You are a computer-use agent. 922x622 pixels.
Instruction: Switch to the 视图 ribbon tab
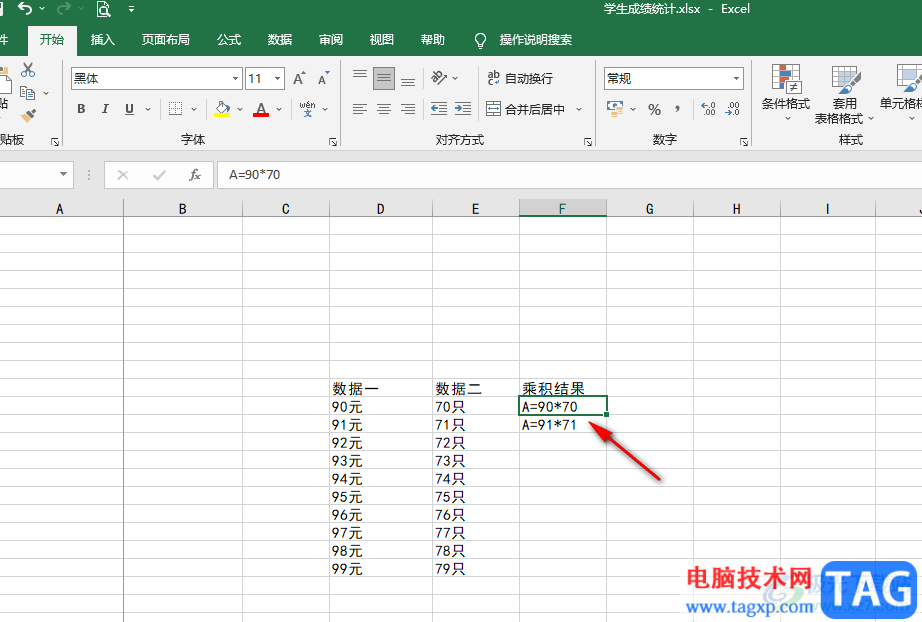(x=382, y=39)
